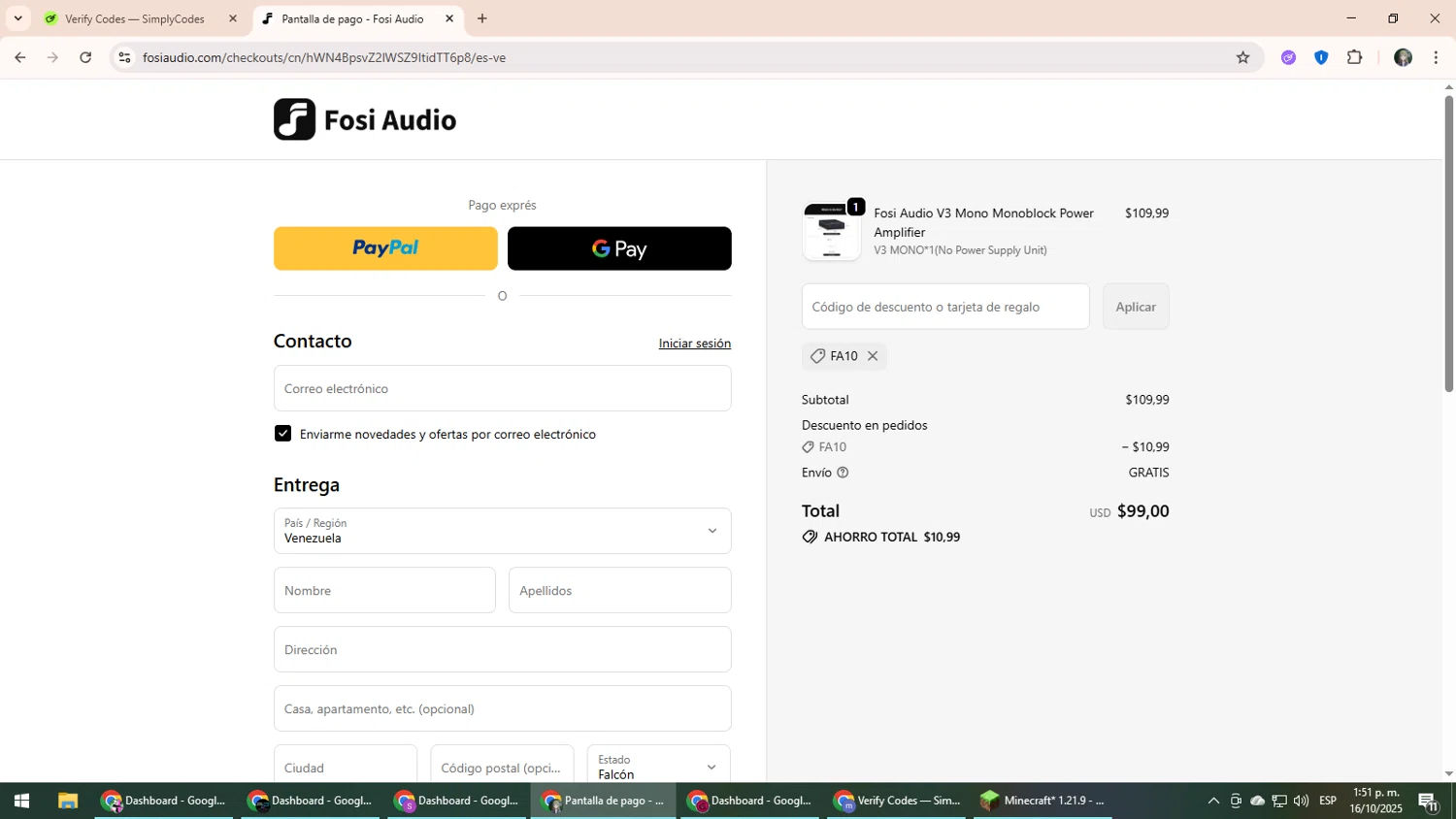Reload the checkout page

tap(85, 57)
